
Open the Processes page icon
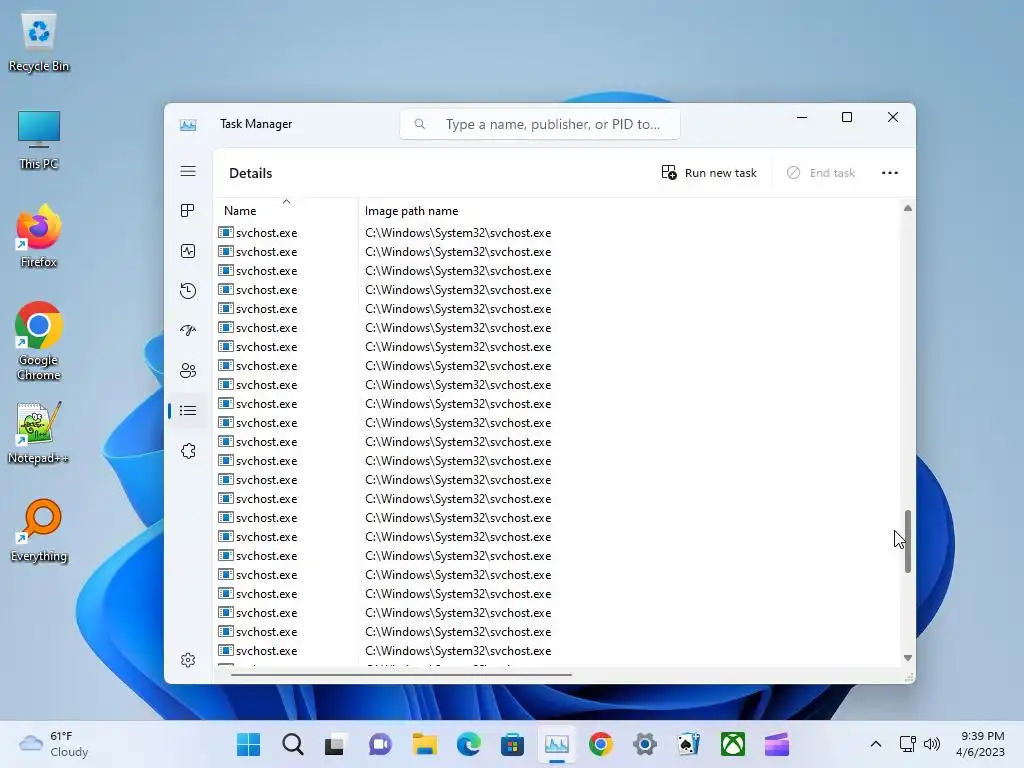tap(188, 210)
